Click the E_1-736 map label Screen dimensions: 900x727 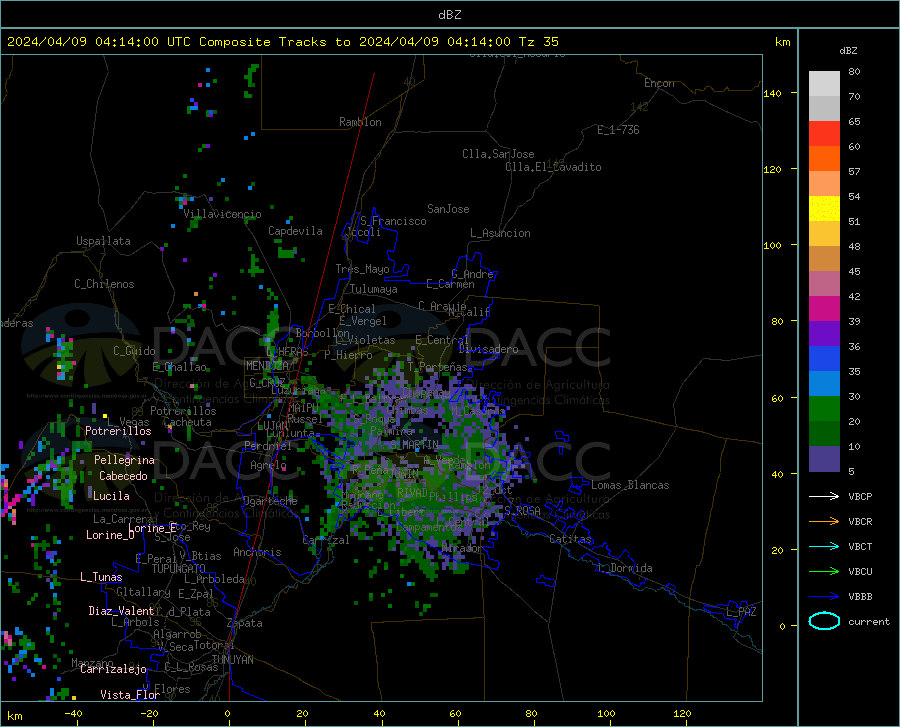click(x=618, y=130)
